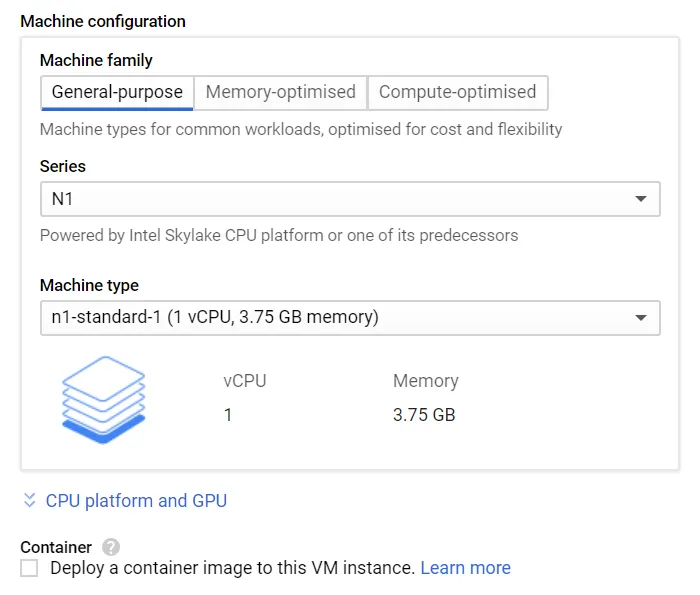Click the arrow on the Series dropdown
This screenshot has height=595, width=700.
[x=641, y=199]
